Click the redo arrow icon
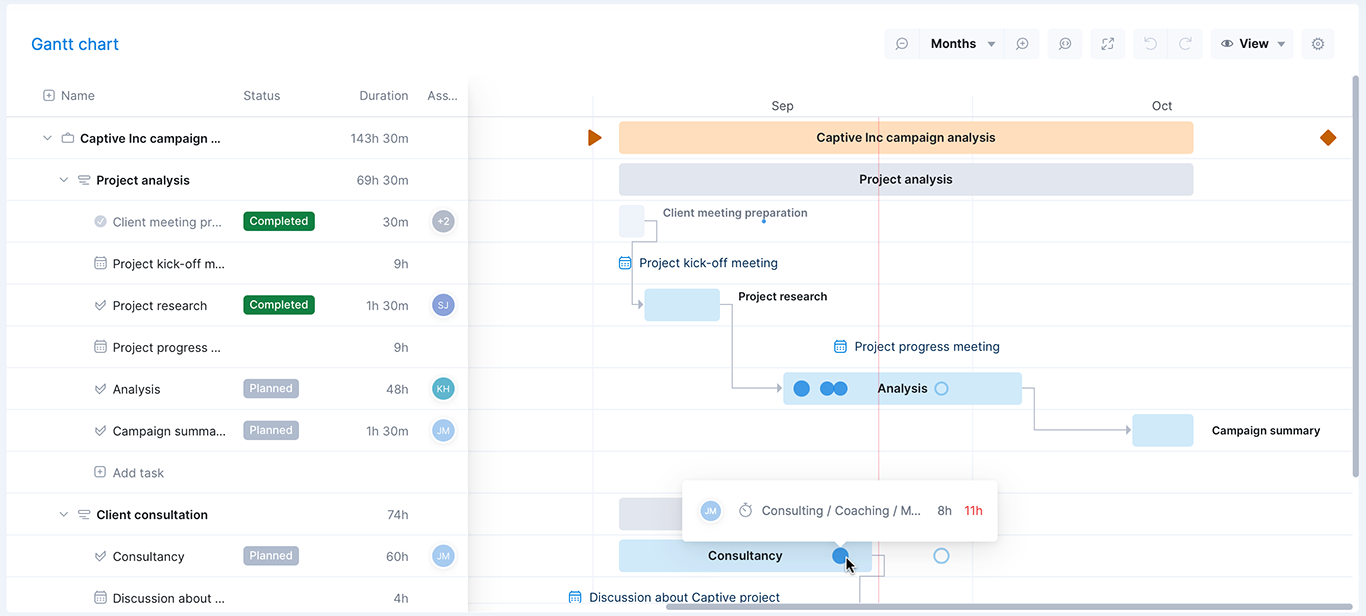1366x616 pixels. [1185, 44]
